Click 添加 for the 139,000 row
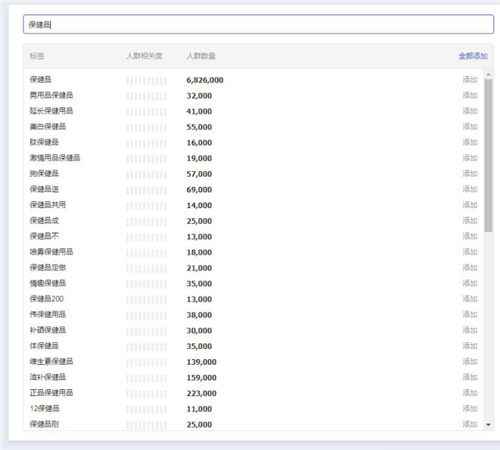This screenshot has width=500, height=450. pos(470,362)
